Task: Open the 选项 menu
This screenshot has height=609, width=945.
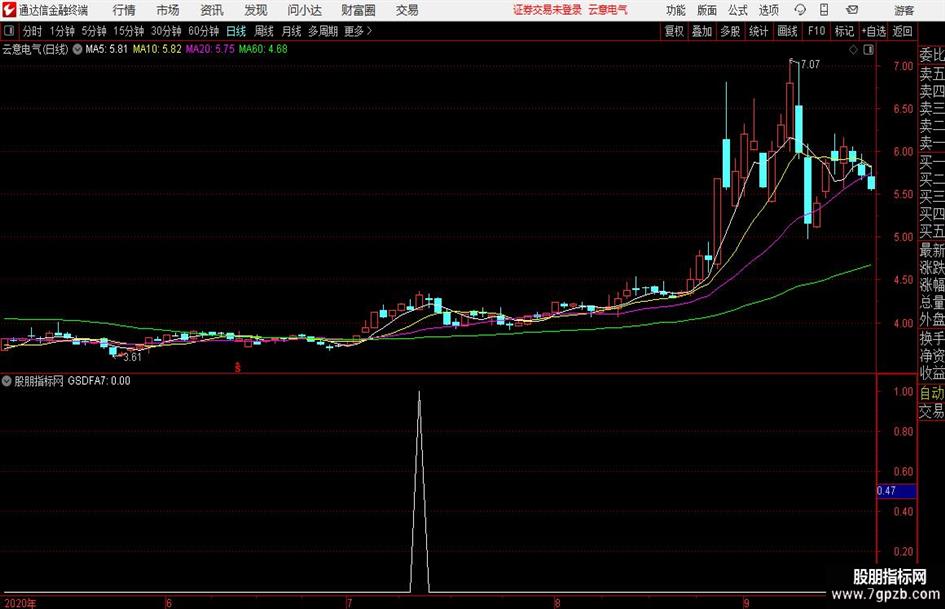Action: point(768,10)
